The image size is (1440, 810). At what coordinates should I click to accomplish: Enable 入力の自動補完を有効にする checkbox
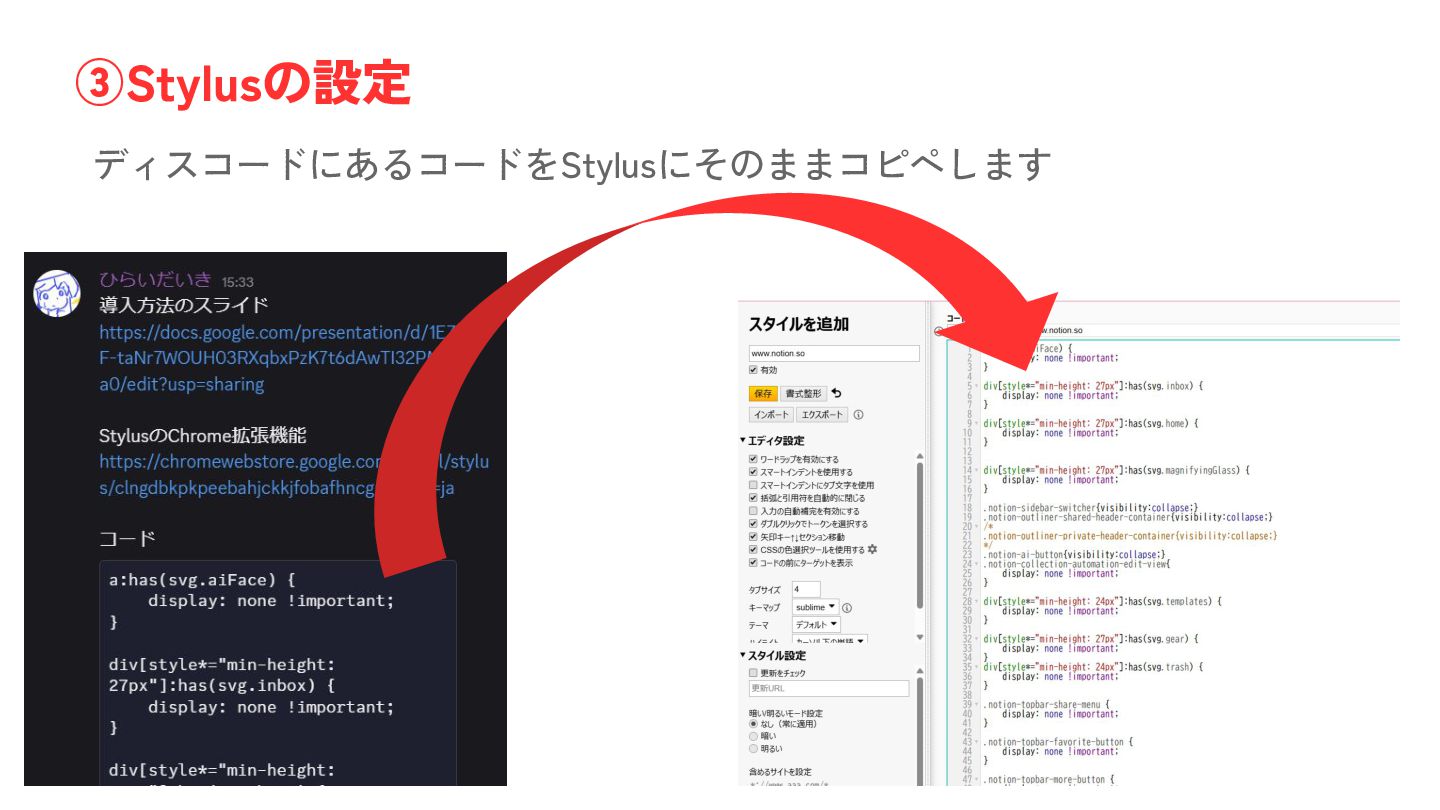[753, 511]
